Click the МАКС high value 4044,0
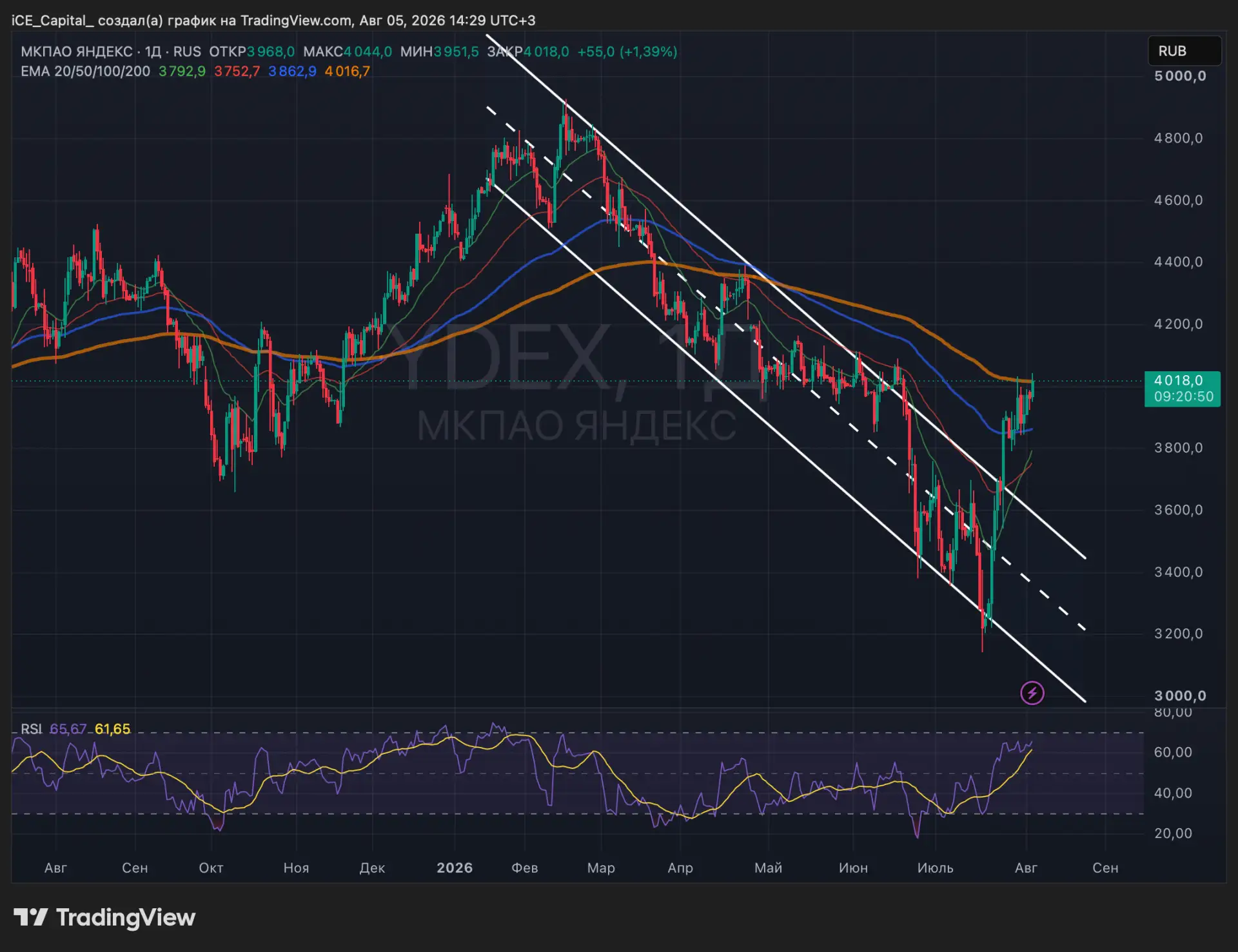The width and height of the screenshot is (1238, 952). [368, 52]
